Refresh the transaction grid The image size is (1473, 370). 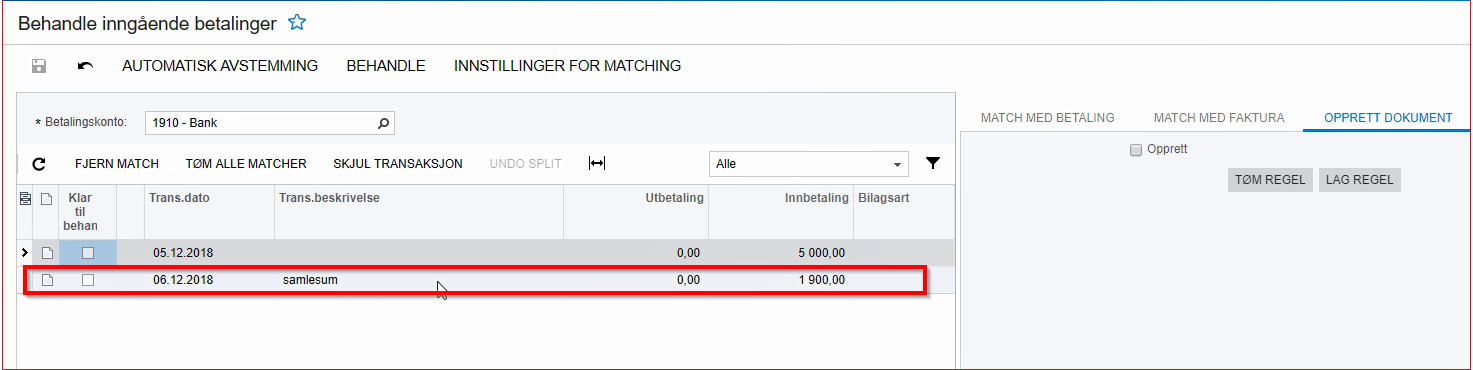pyautogui.click(x=40, y=163)
